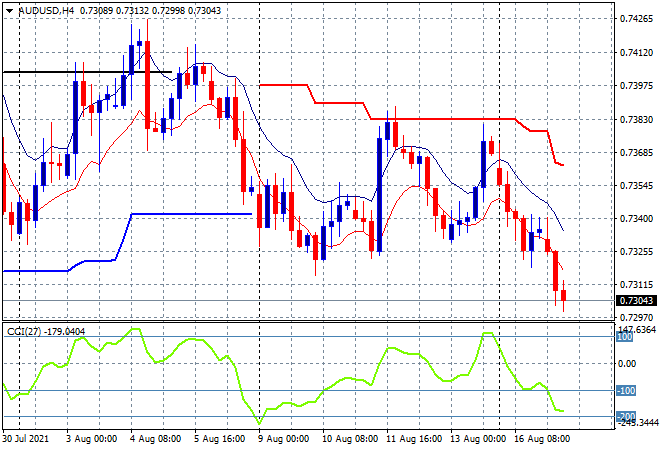
Task: Click the 13 Aug 00:00 time label
Action: tap(479, 439)
